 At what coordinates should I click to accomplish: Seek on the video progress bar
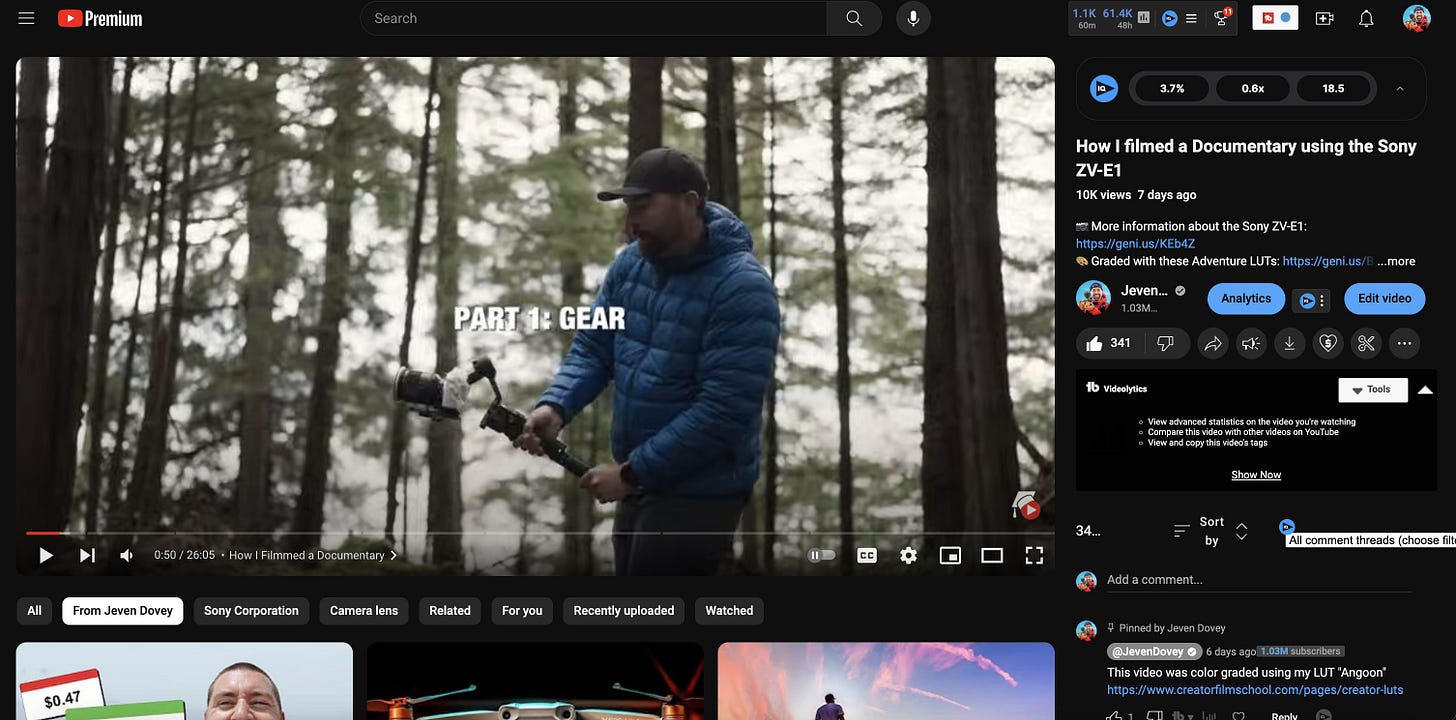click(535, 533)
